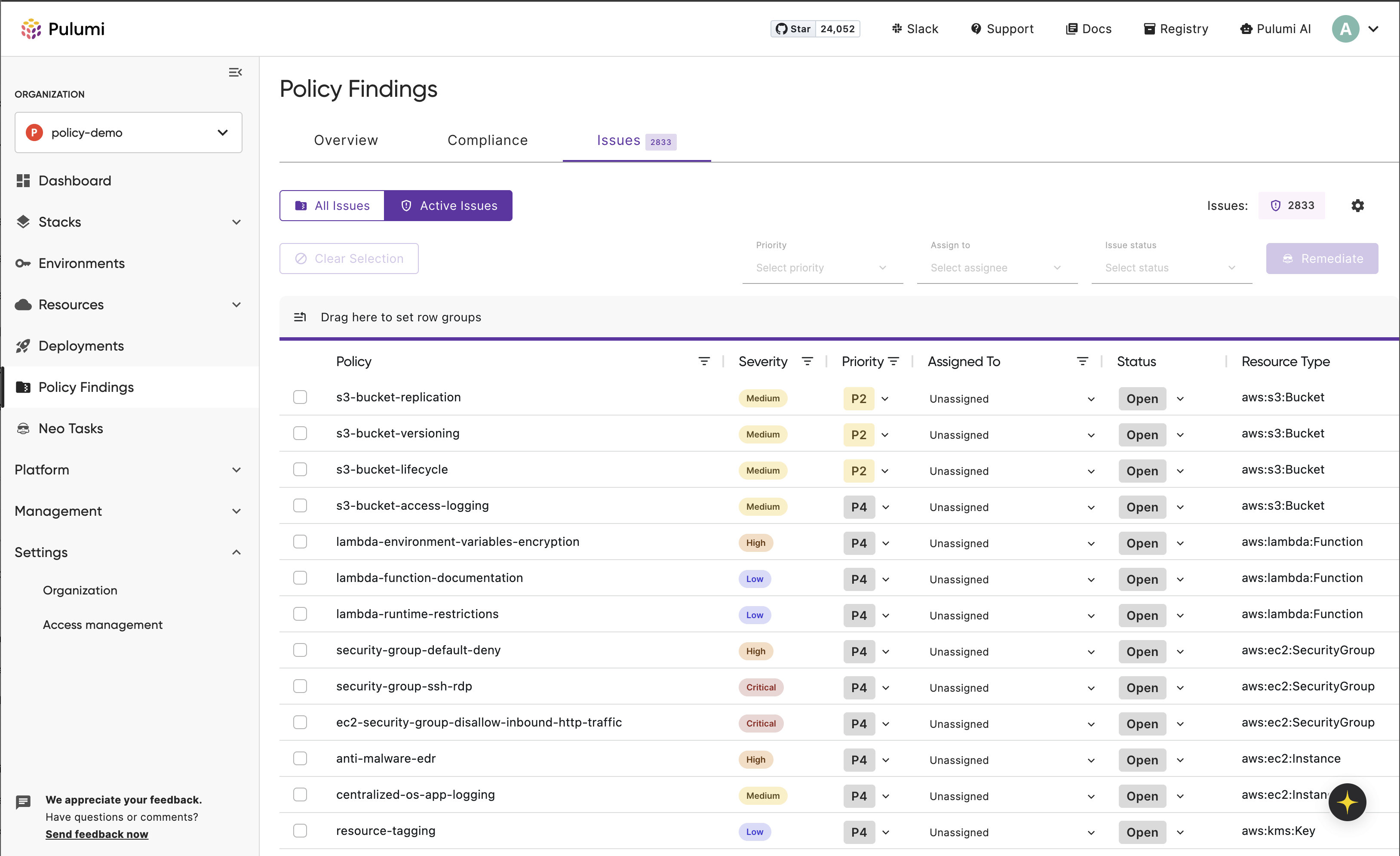Viewport: 1400px width, 856px height.
Task: Select the security-group-ssh-rdp row checkbox
Action: coord(300,686)
